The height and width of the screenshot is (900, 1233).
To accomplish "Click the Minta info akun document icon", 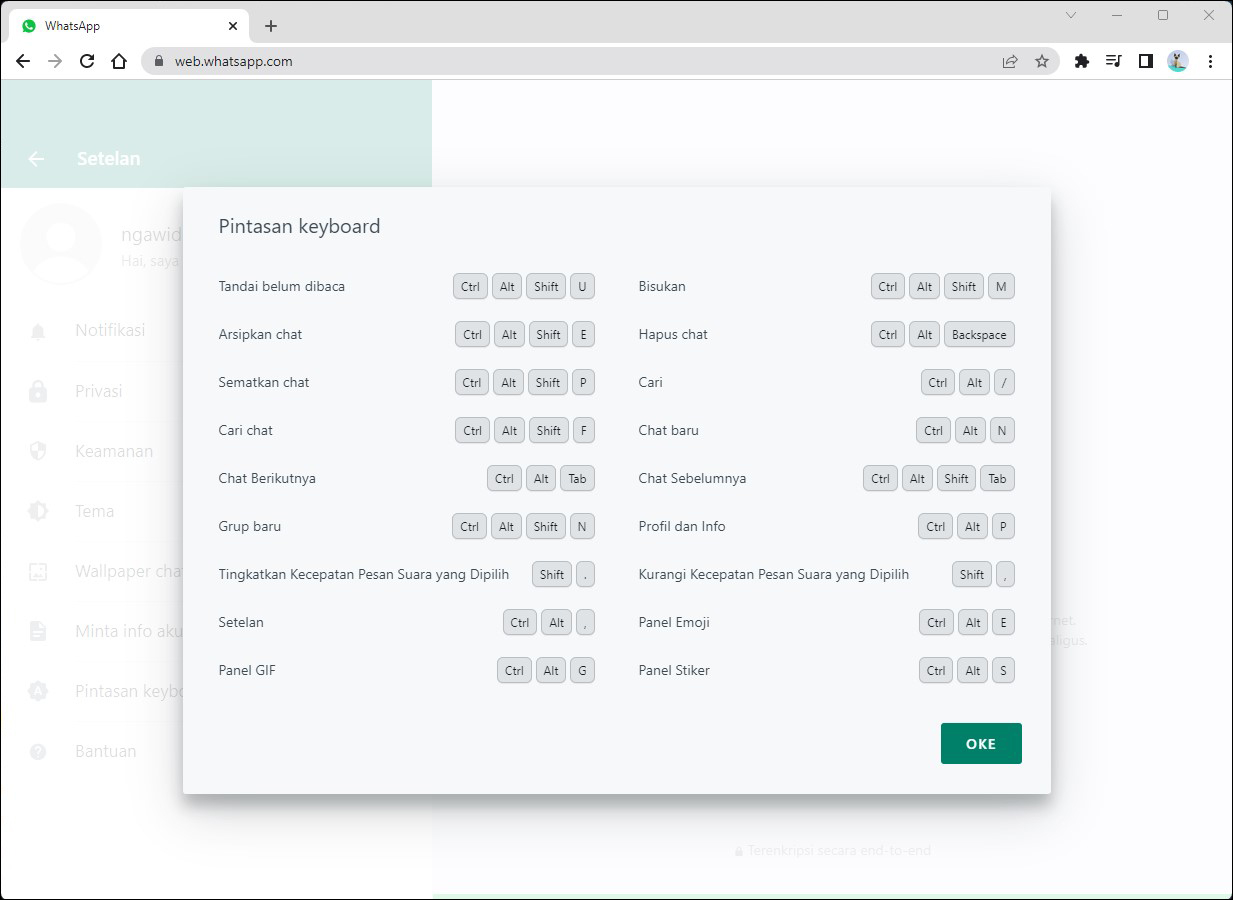I will [x=37, y=630].
